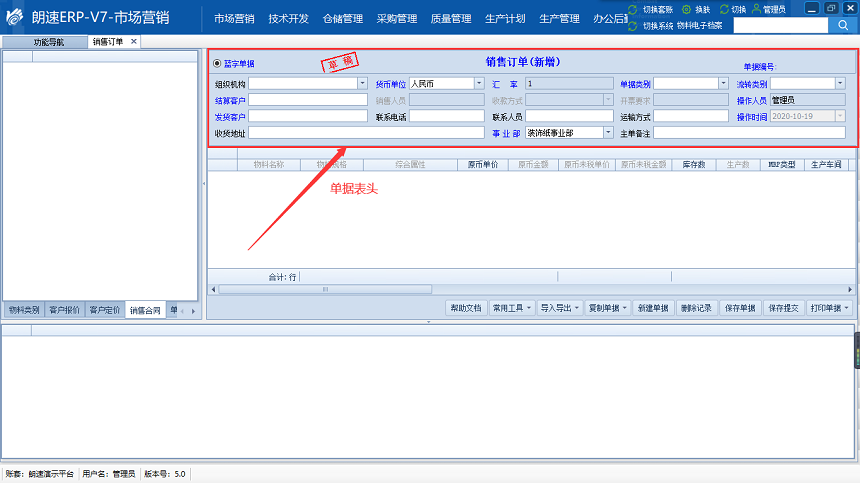
Task: Select the 蓝字单据 radio button
Action: click(x=217, y=64)
